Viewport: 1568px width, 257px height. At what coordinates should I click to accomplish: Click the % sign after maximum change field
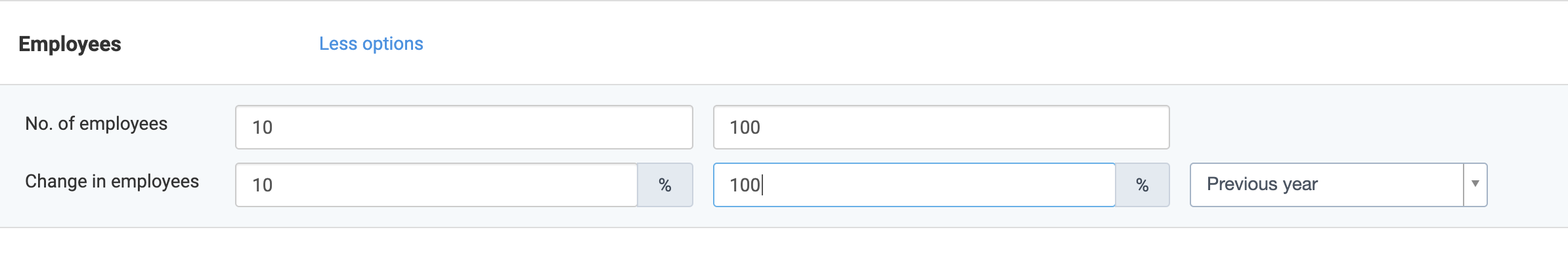(x=1143, y=186)
